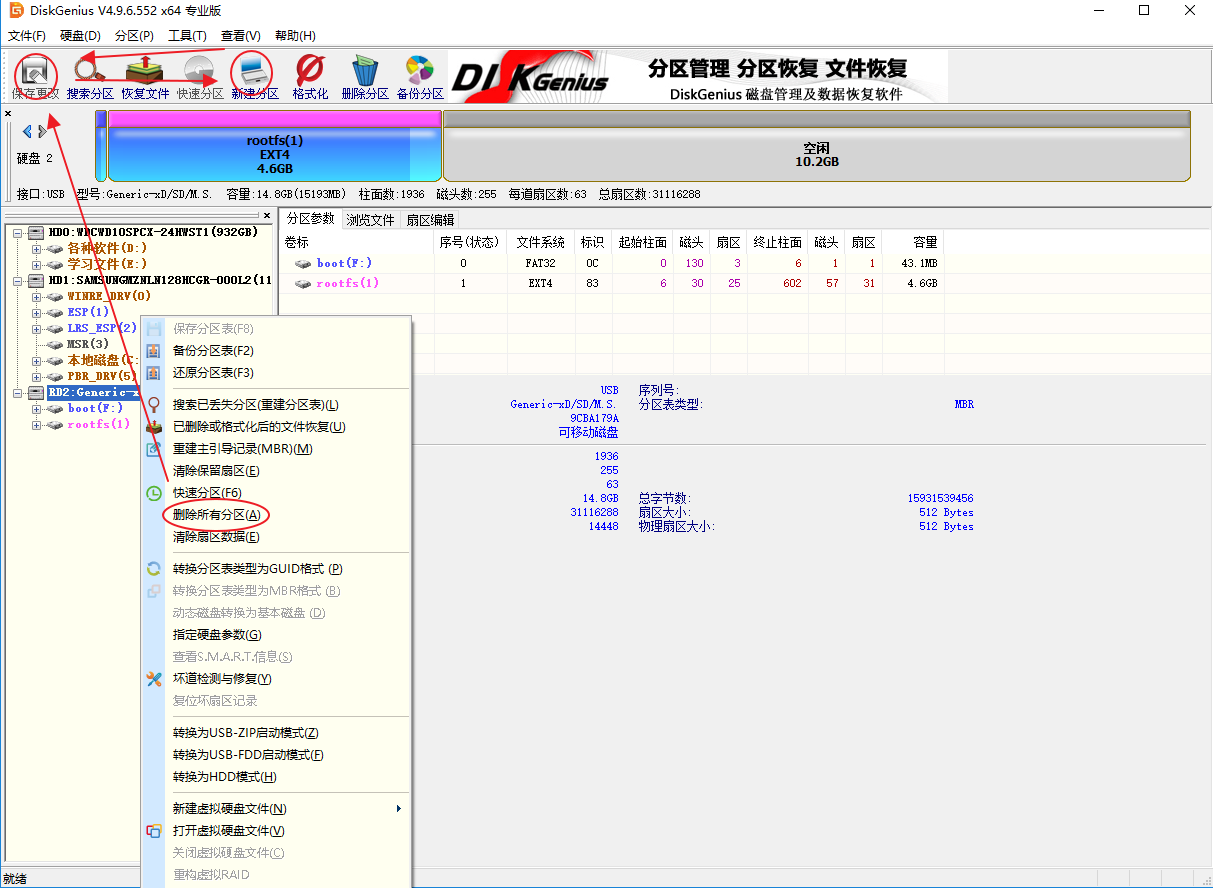Open the 硬盘(D) menu
This screenshot has width=1213, height=888.
(80, 36)
